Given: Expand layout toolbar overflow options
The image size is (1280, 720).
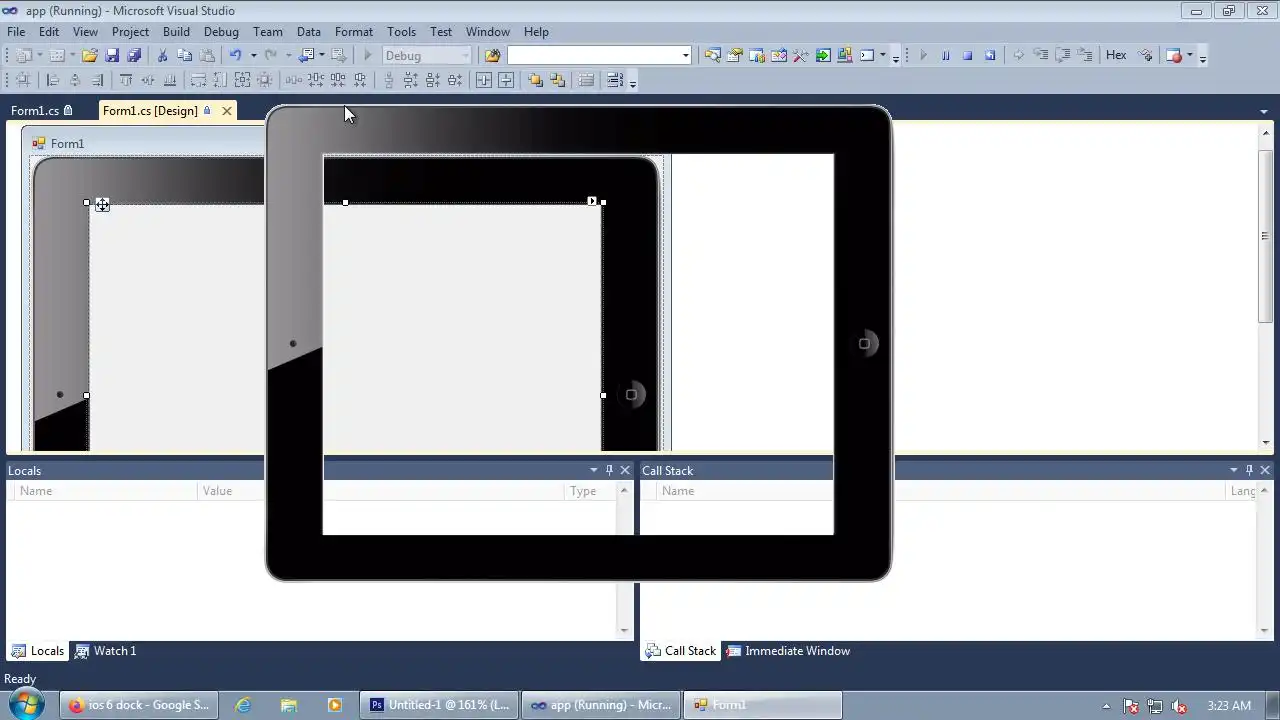Looking at the screenshot, I should point(632,82).
